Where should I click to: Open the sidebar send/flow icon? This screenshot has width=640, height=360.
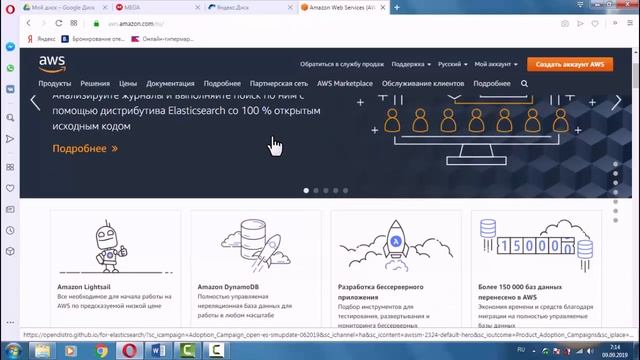[x=10, y=139]
